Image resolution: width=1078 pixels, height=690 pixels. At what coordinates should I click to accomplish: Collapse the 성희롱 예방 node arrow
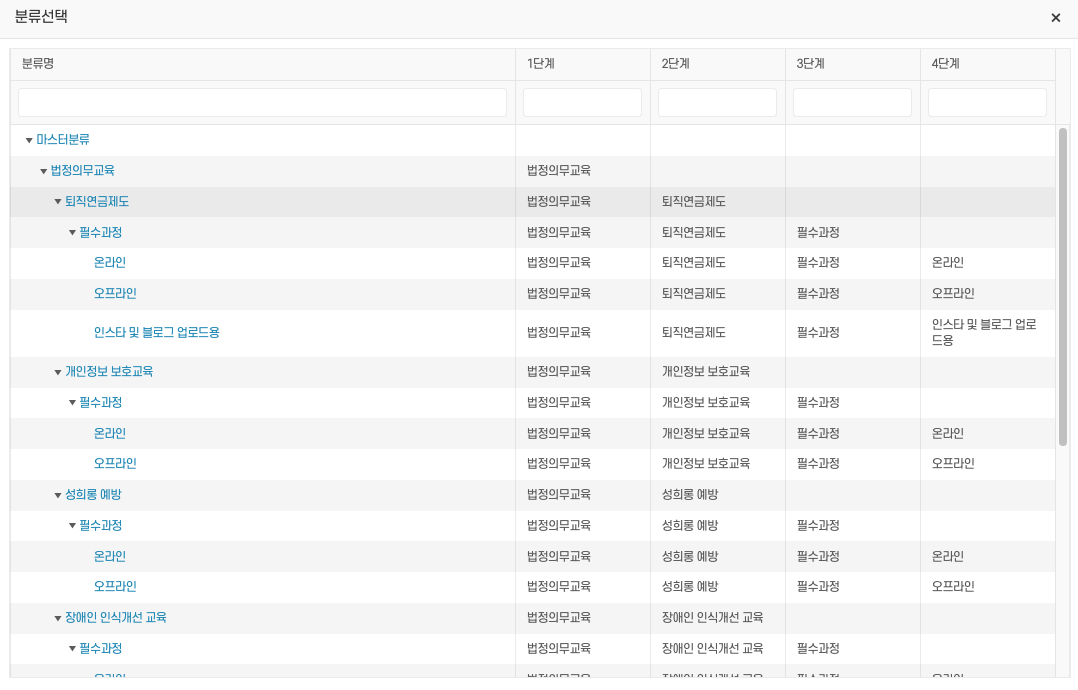click(58, 496)
